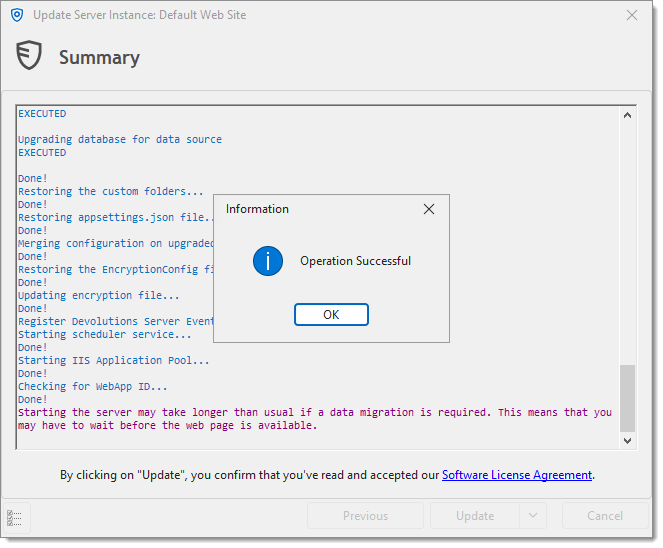663x548 pixels.
Task: Click the Information dialog title text
Action: pyautogui.click(x=257, y=209)
